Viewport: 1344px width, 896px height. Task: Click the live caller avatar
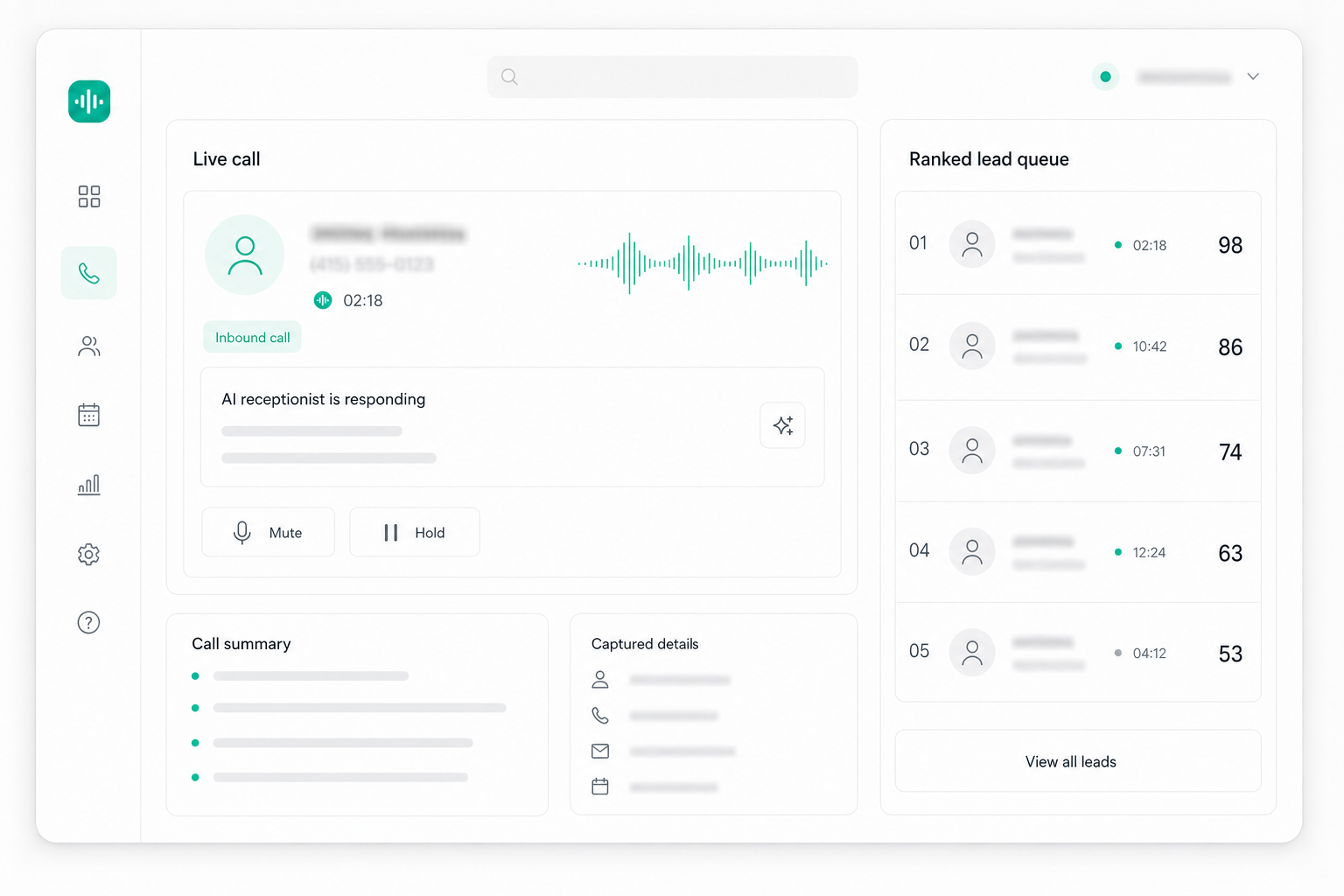[245, 255]
